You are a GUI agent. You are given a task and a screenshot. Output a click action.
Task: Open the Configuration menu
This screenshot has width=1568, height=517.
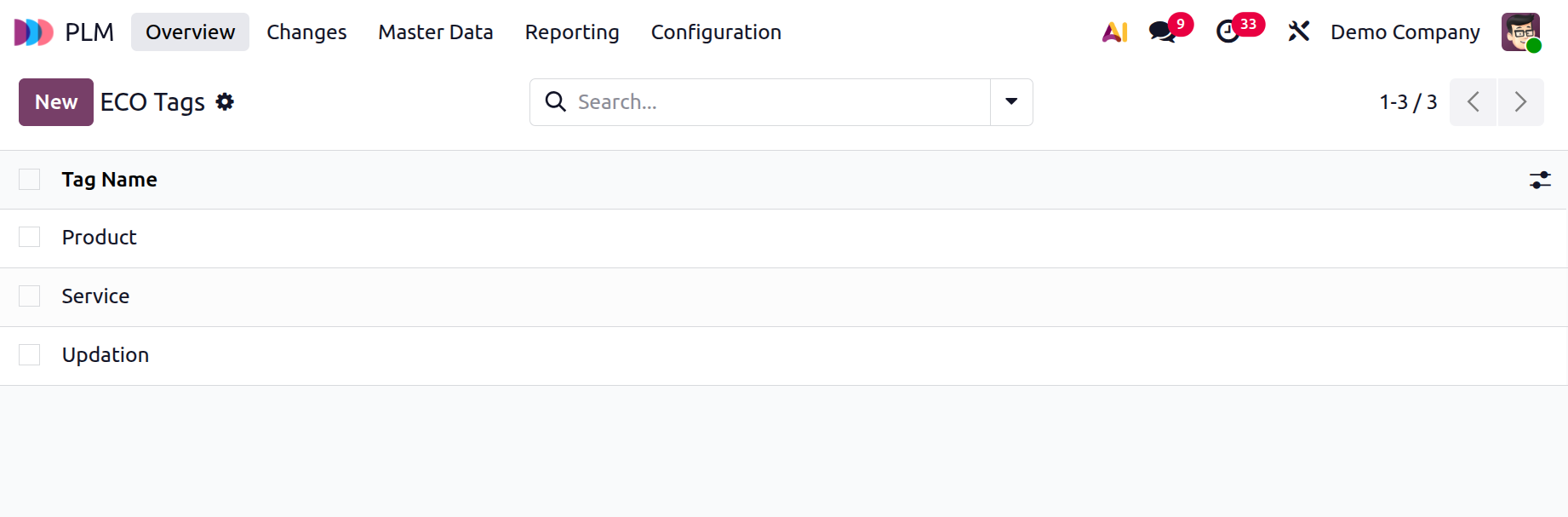coord(716,32)
